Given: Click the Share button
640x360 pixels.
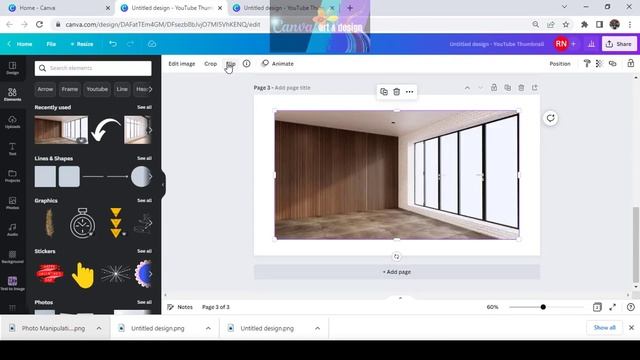Looking at the screenshot, I should pos(619,44).
